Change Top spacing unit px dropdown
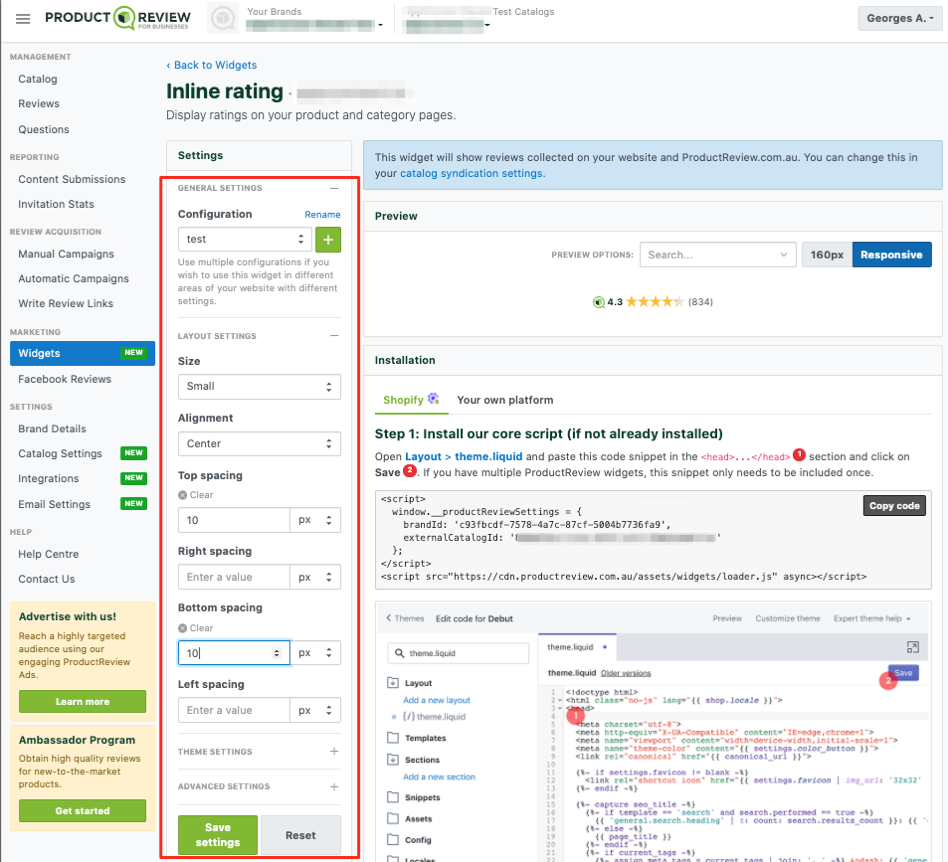Viewport: 948px width, 862px height. (x=315, y=520)
